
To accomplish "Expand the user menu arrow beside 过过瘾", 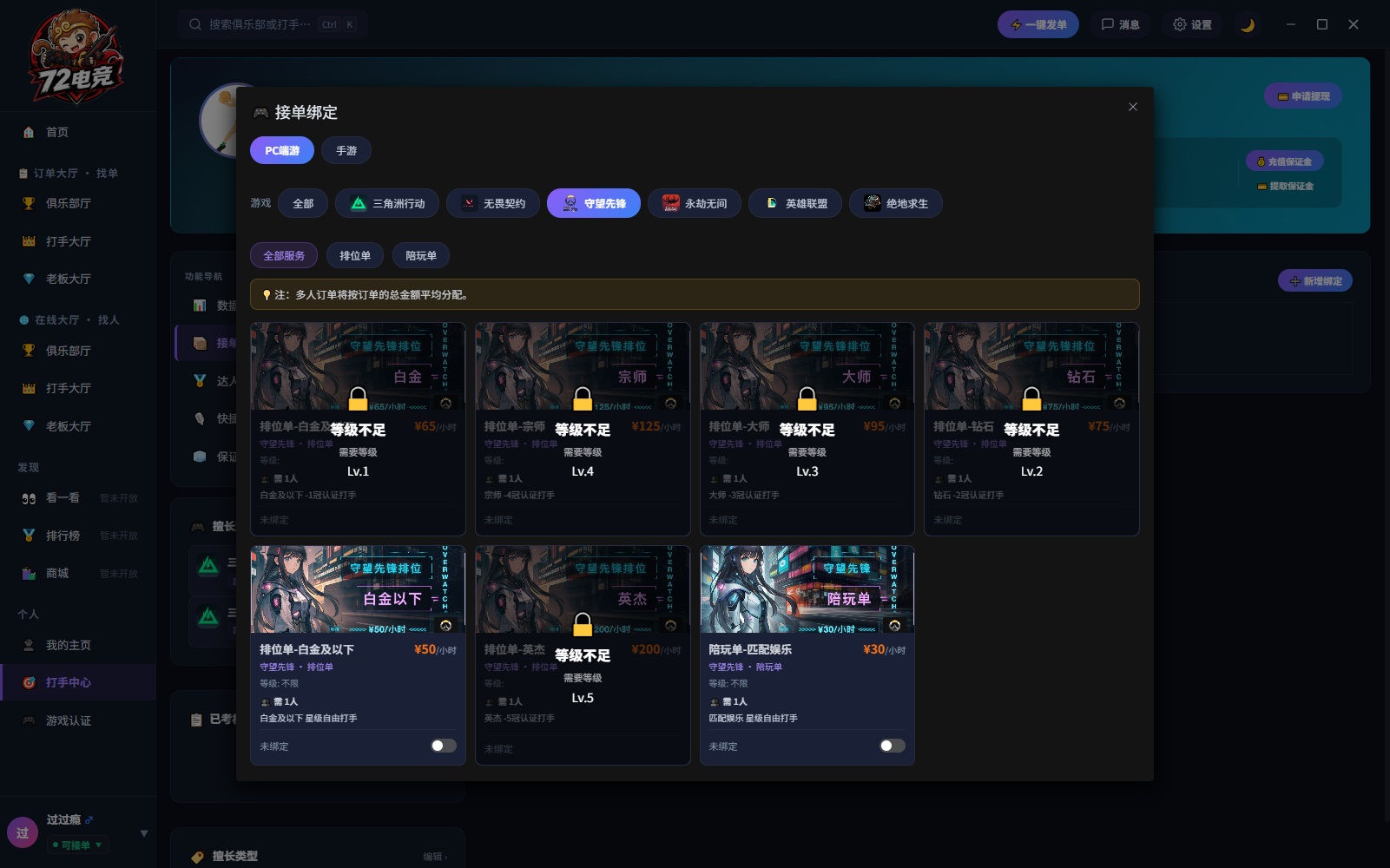I will pos(144,833).
